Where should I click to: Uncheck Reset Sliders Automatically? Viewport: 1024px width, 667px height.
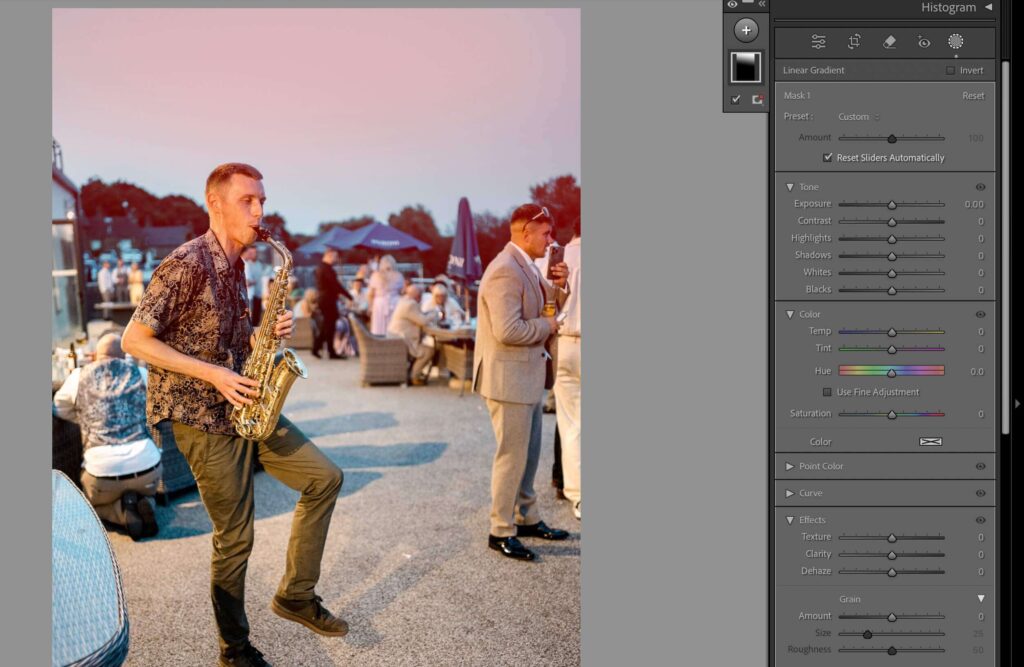point(828,157)
